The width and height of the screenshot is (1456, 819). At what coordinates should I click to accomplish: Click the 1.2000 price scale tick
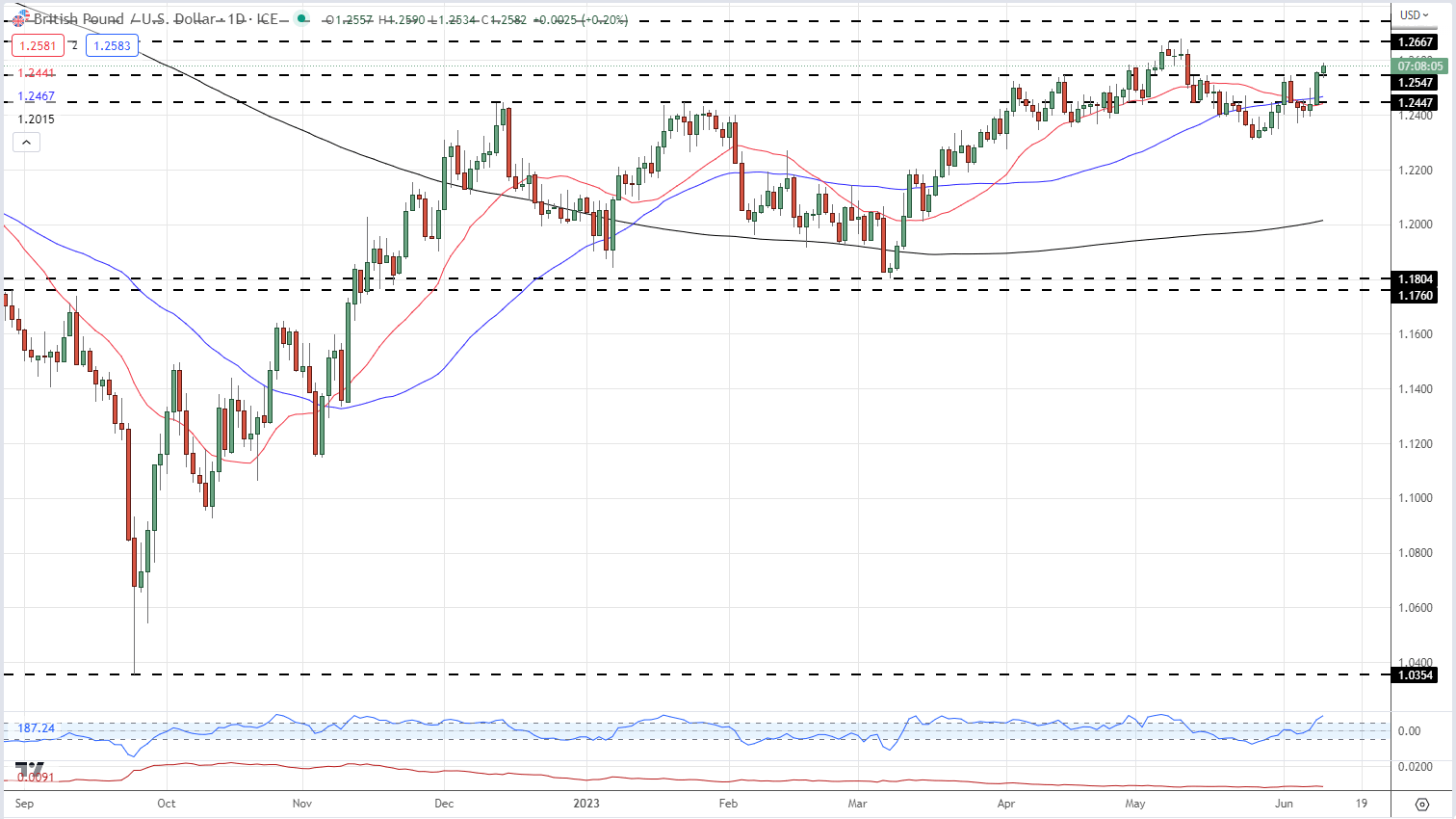coord(1414,225)
